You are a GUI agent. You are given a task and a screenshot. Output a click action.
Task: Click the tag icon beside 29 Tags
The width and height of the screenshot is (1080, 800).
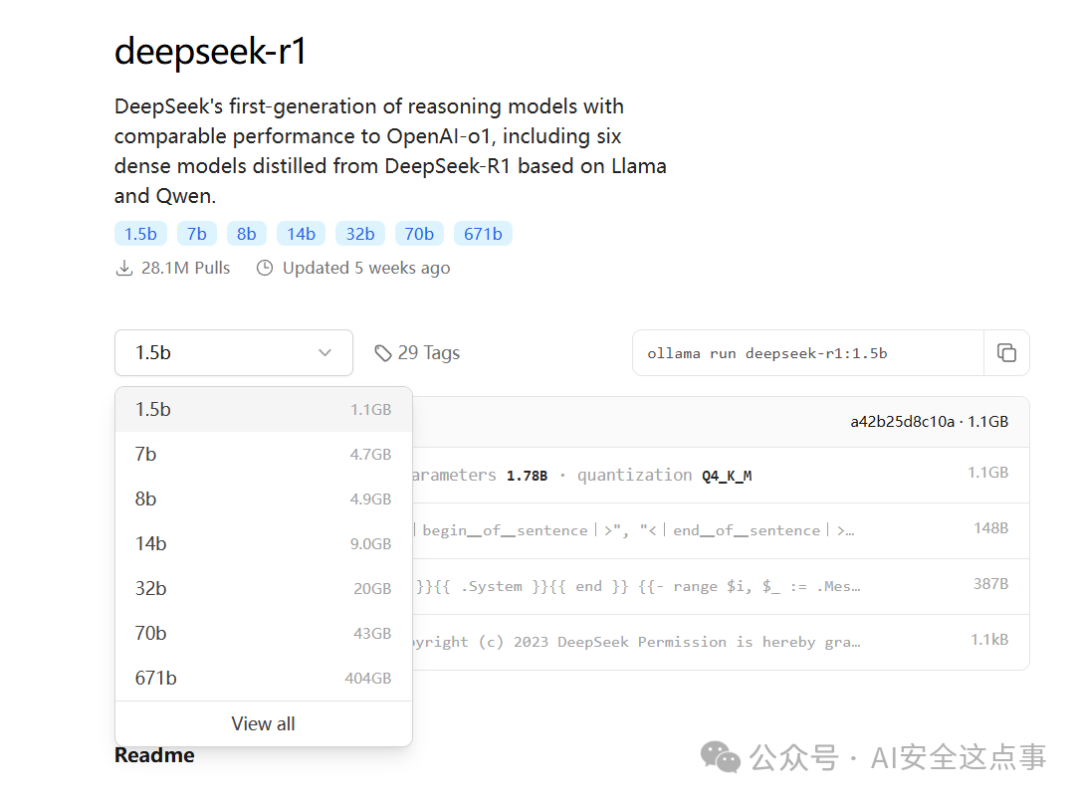click(383, 352)
